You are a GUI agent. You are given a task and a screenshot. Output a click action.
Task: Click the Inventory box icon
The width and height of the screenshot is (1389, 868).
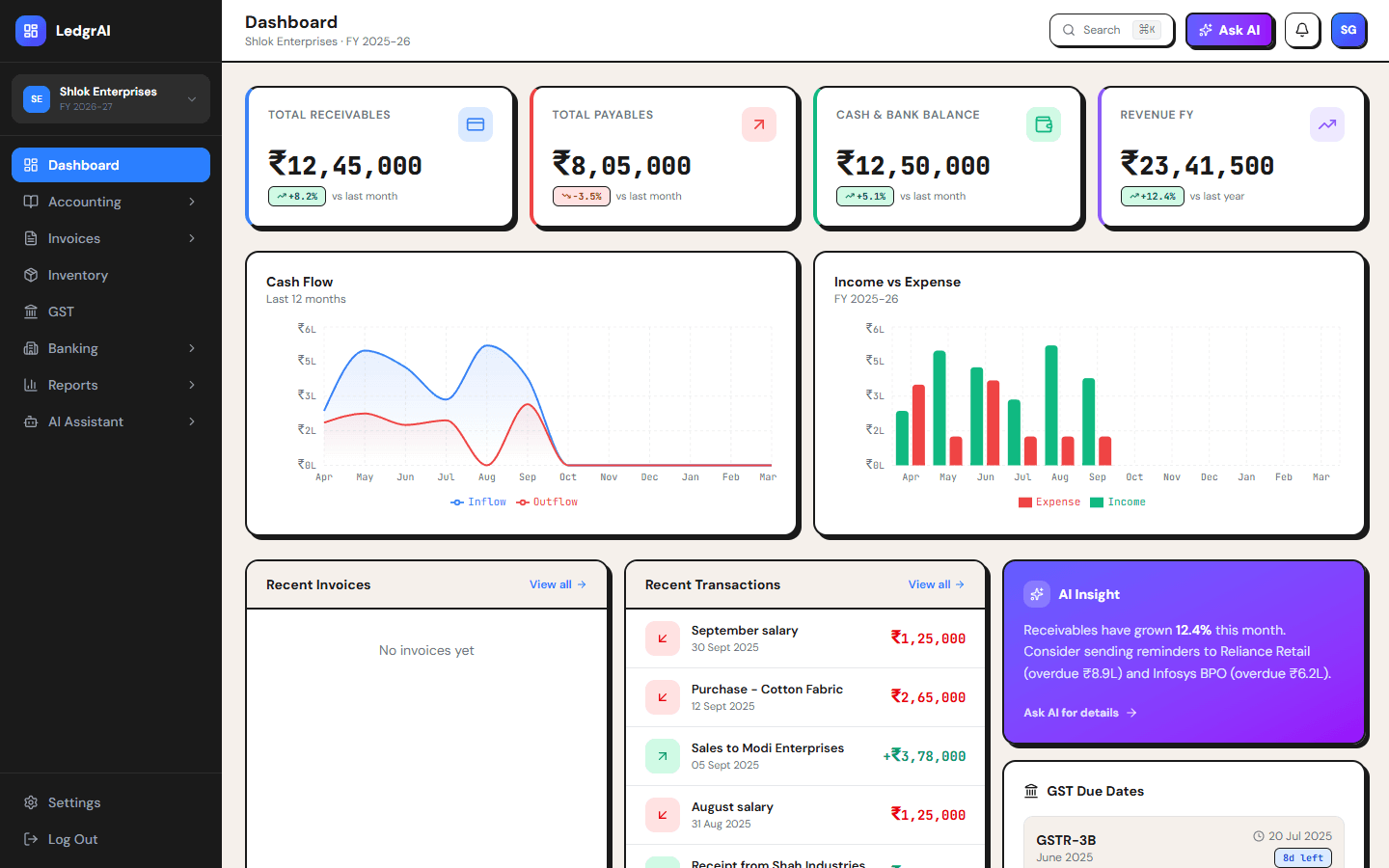pos(31,275)
